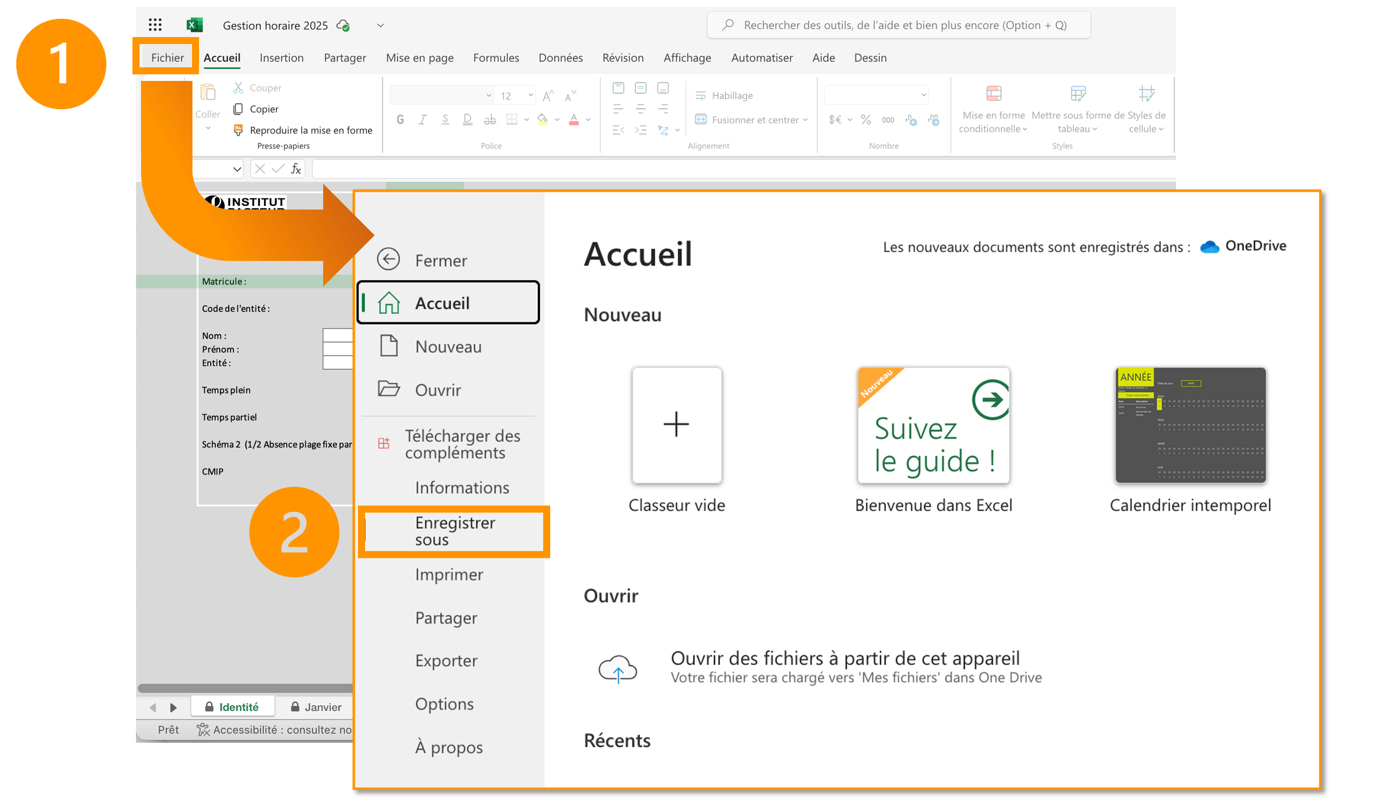Click Enregistrer sous in the file menu
1379x808 pixels.
click(454, 531)
